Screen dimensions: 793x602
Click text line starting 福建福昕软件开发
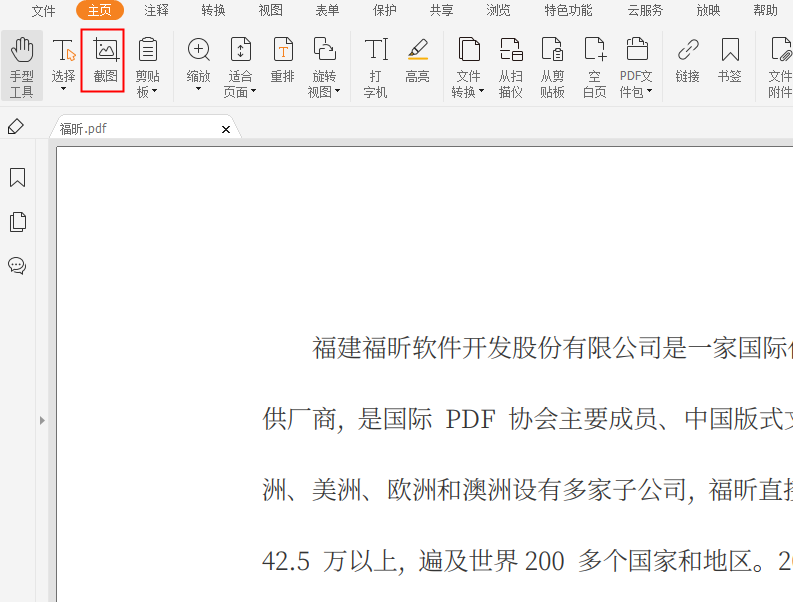(x=552, y=348)
